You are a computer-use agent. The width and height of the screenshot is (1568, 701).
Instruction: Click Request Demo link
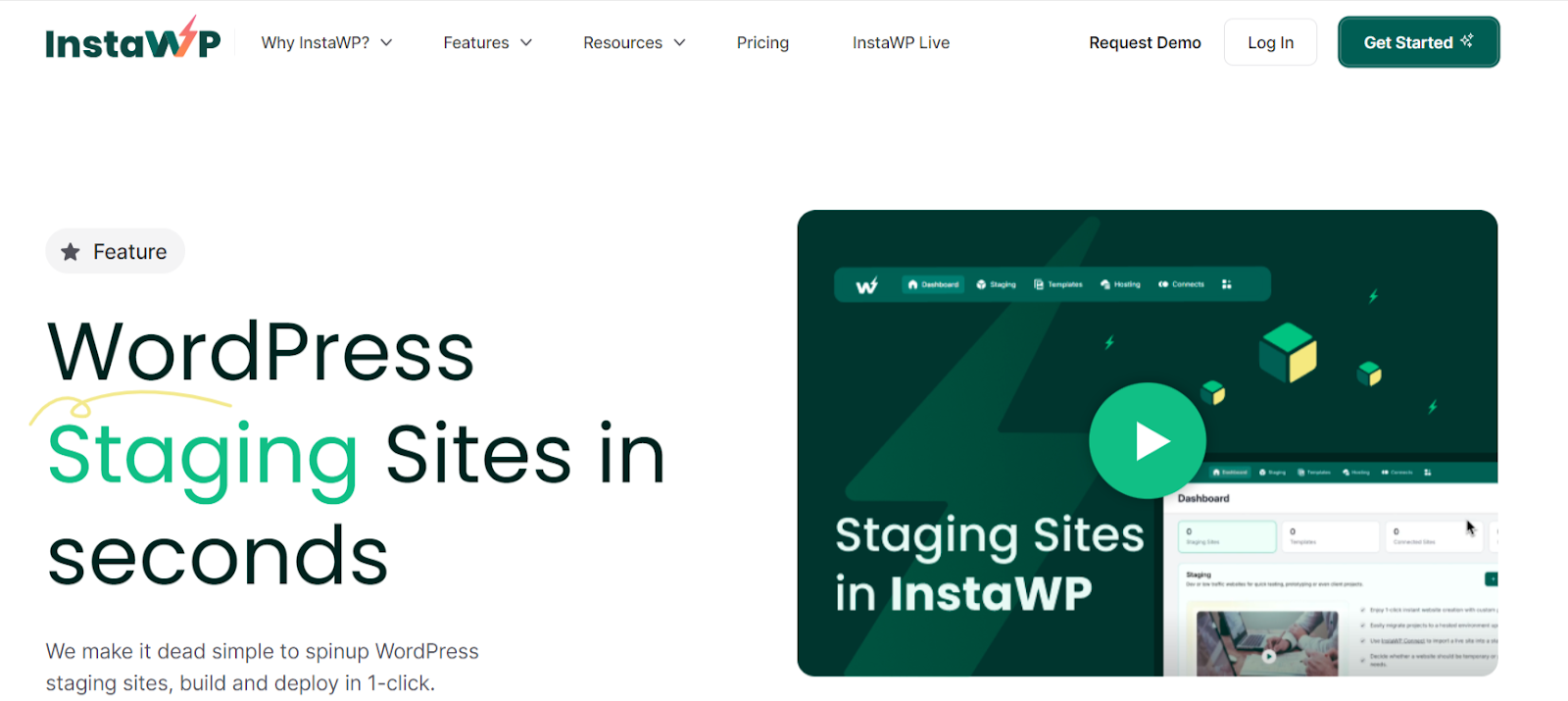coord(1145,43)
